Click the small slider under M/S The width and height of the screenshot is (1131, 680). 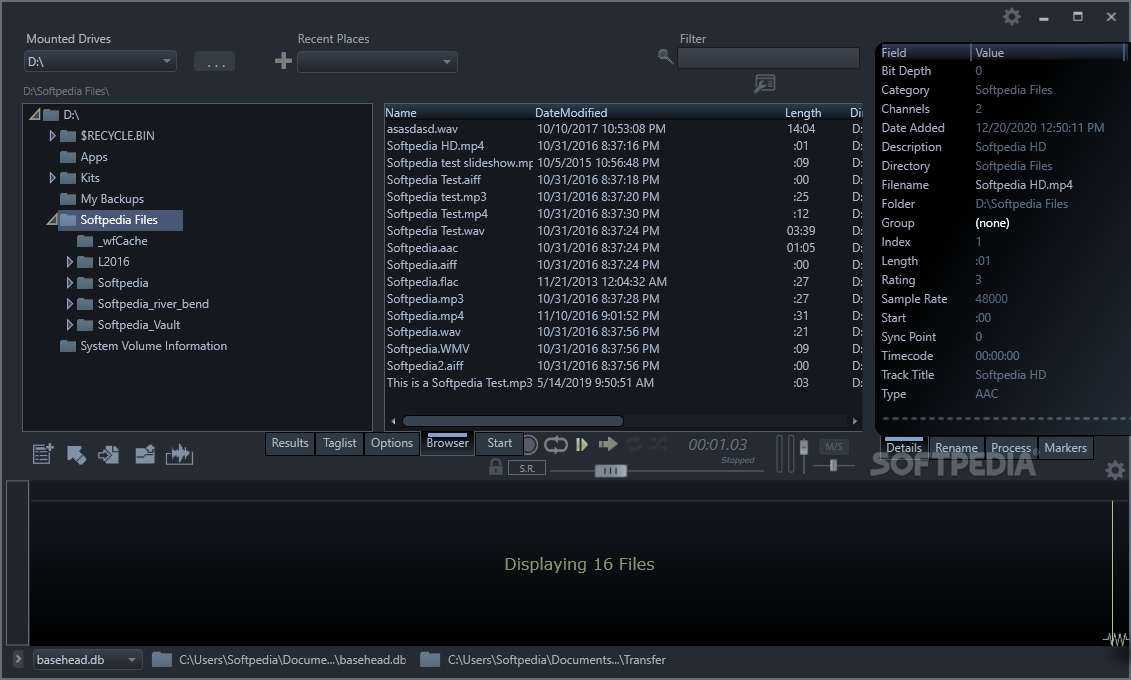[833, 466]
